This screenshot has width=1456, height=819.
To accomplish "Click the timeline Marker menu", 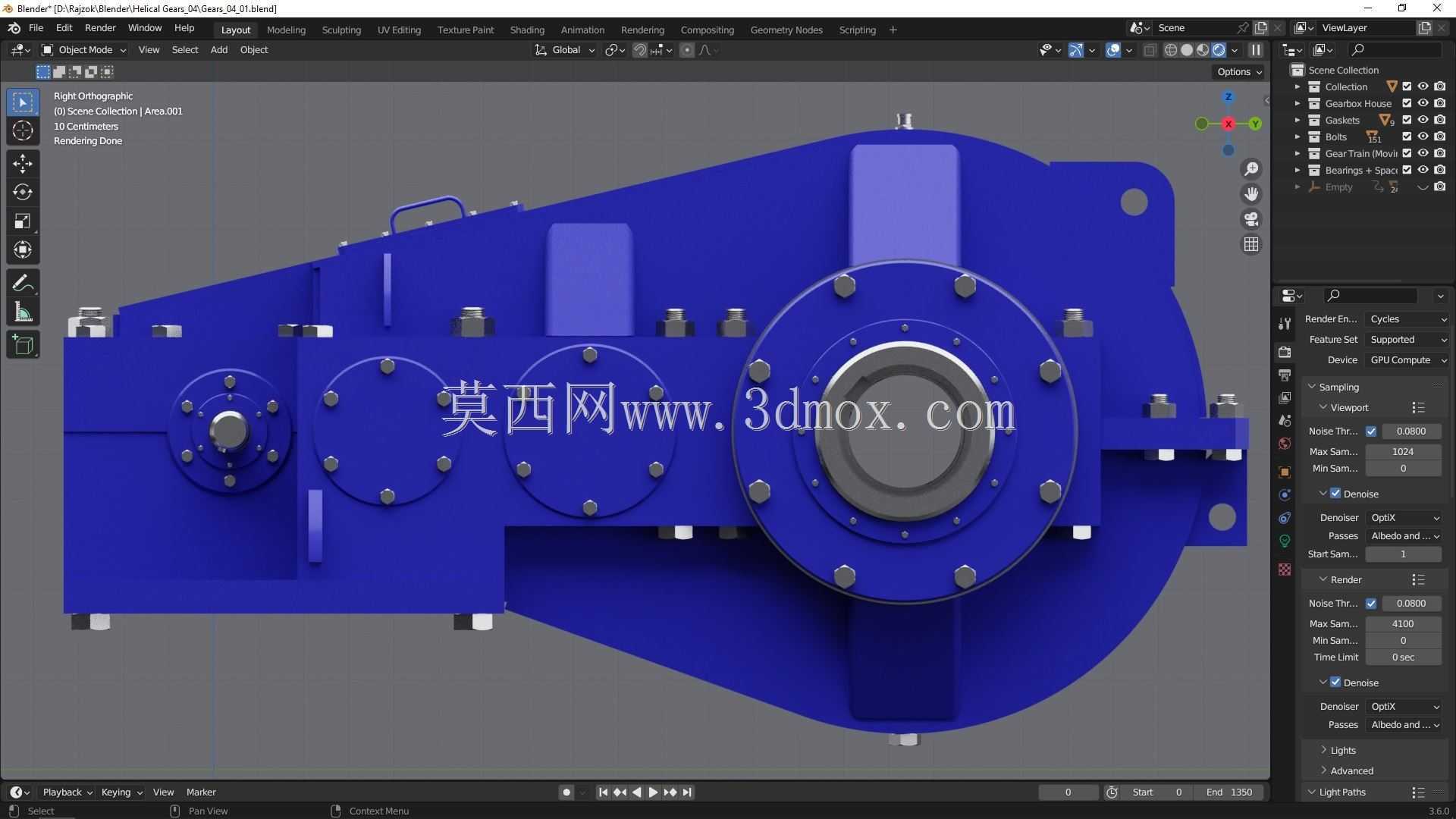I will tap(201, 792).
